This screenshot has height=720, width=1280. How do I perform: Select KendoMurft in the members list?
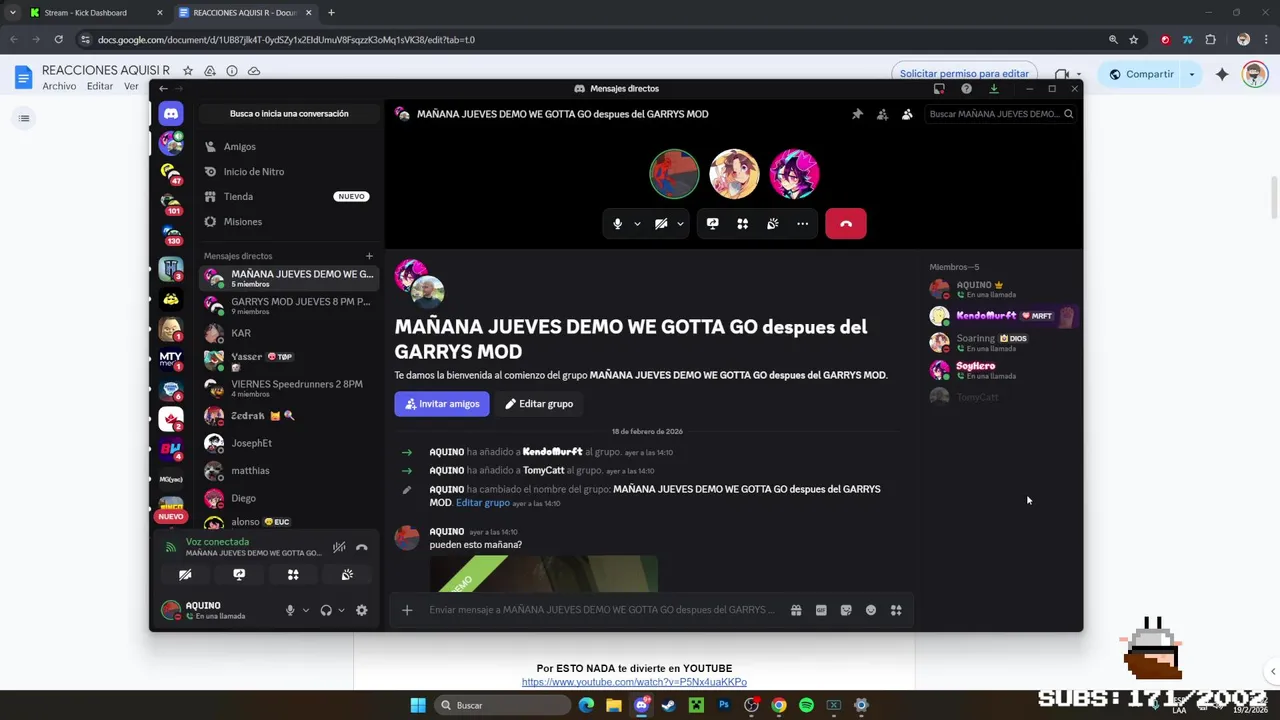coord(1002,316)
